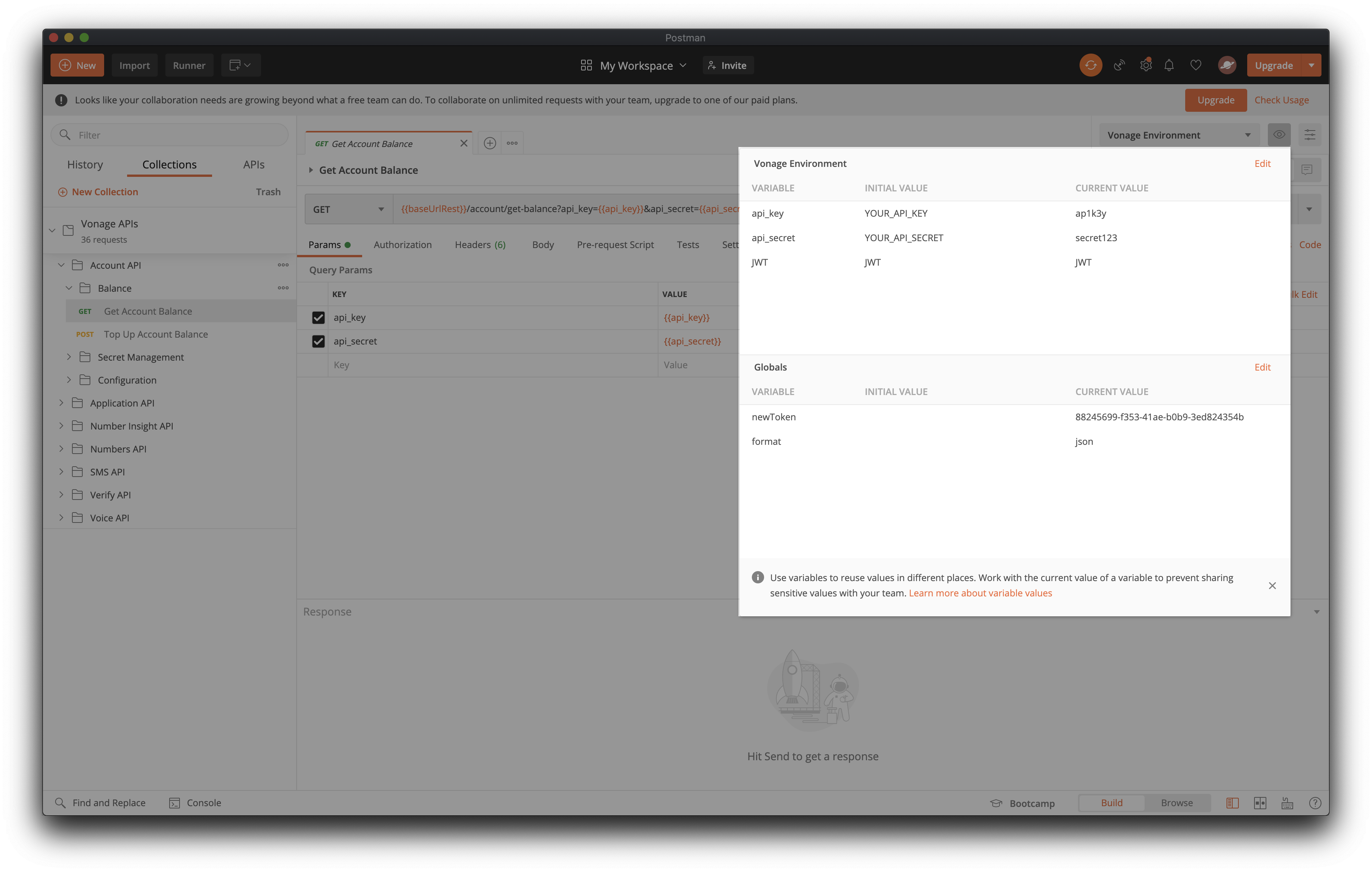Toggle the sidebar layout icon
The image size is (1372, 872).
click(x=1232, y=803)
